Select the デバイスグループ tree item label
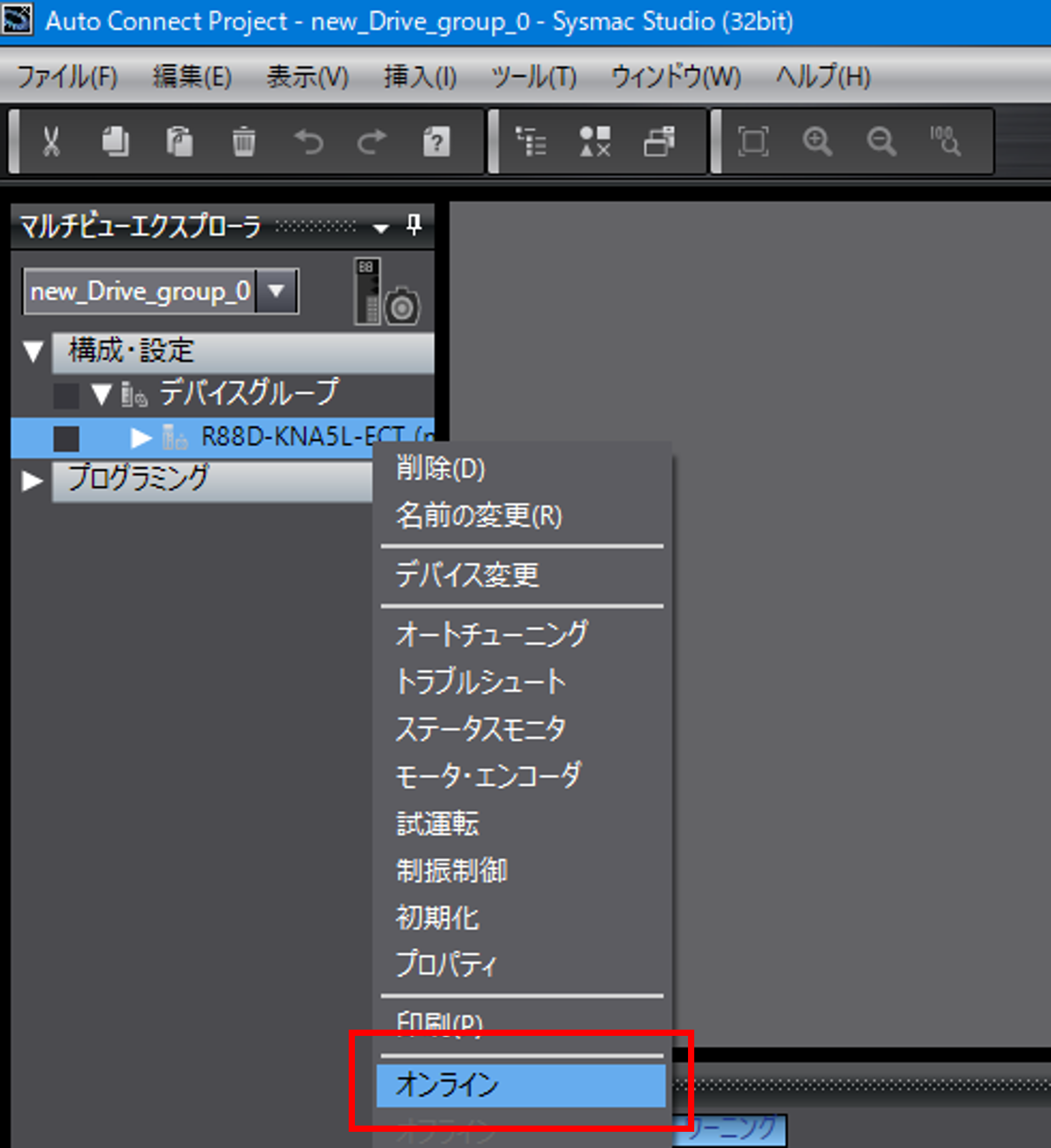The height and width of the screenshot is (1148, 1051). tap(249, 394)
